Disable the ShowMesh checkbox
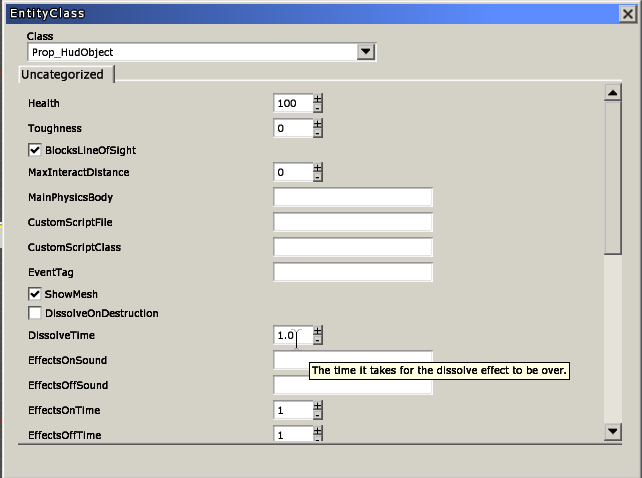 coord(35,295)
